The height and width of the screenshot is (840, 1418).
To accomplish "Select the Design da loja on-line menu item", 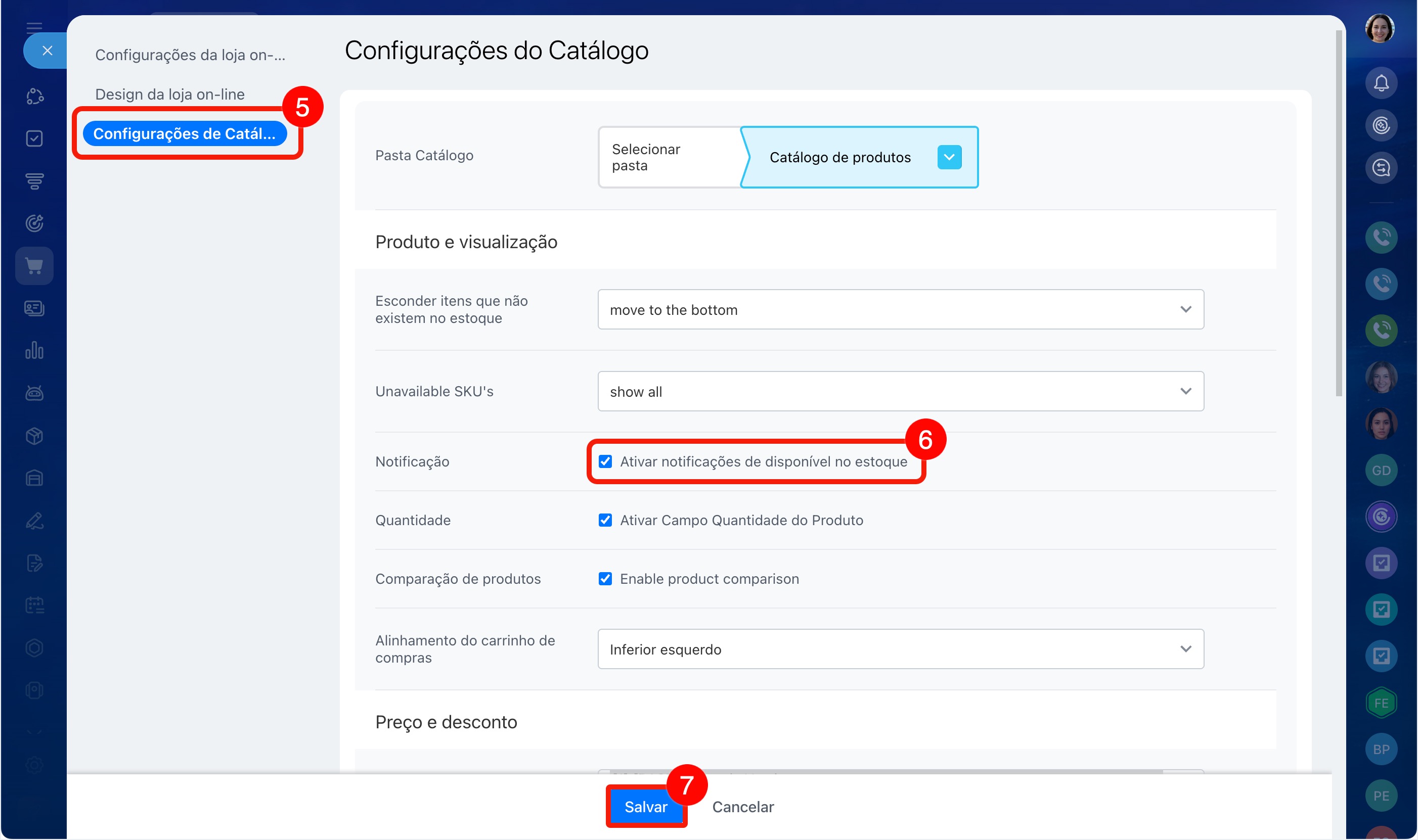I will (170, 94).
